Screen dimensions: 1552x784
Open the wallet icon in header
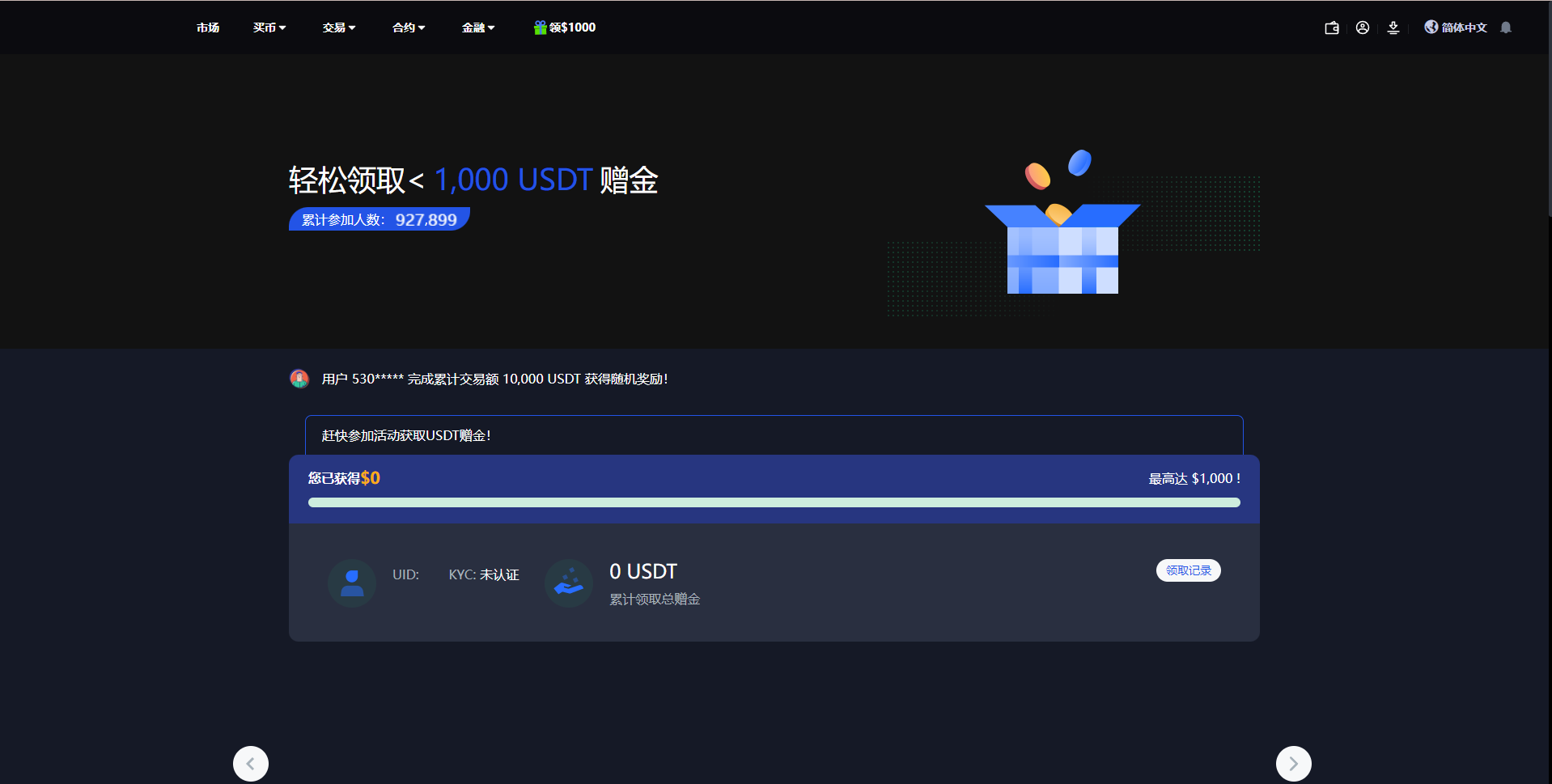1331,28
